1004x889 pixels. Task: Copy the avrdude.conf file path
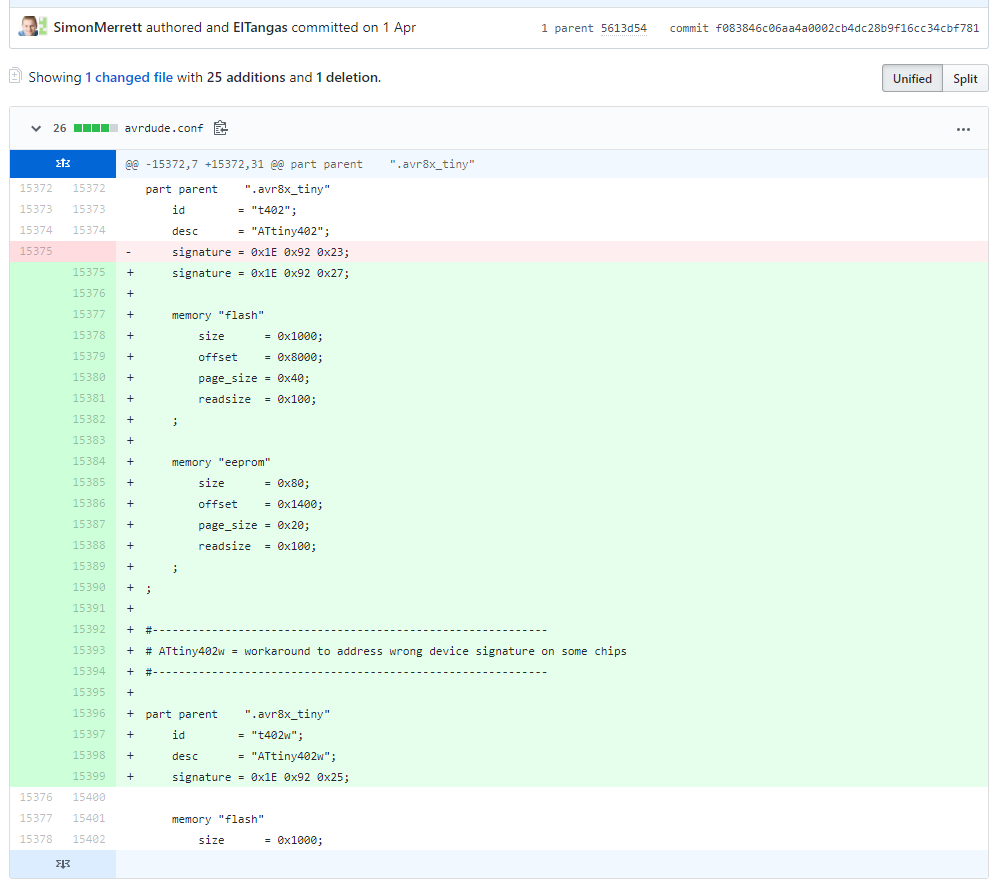click(221, 128)
